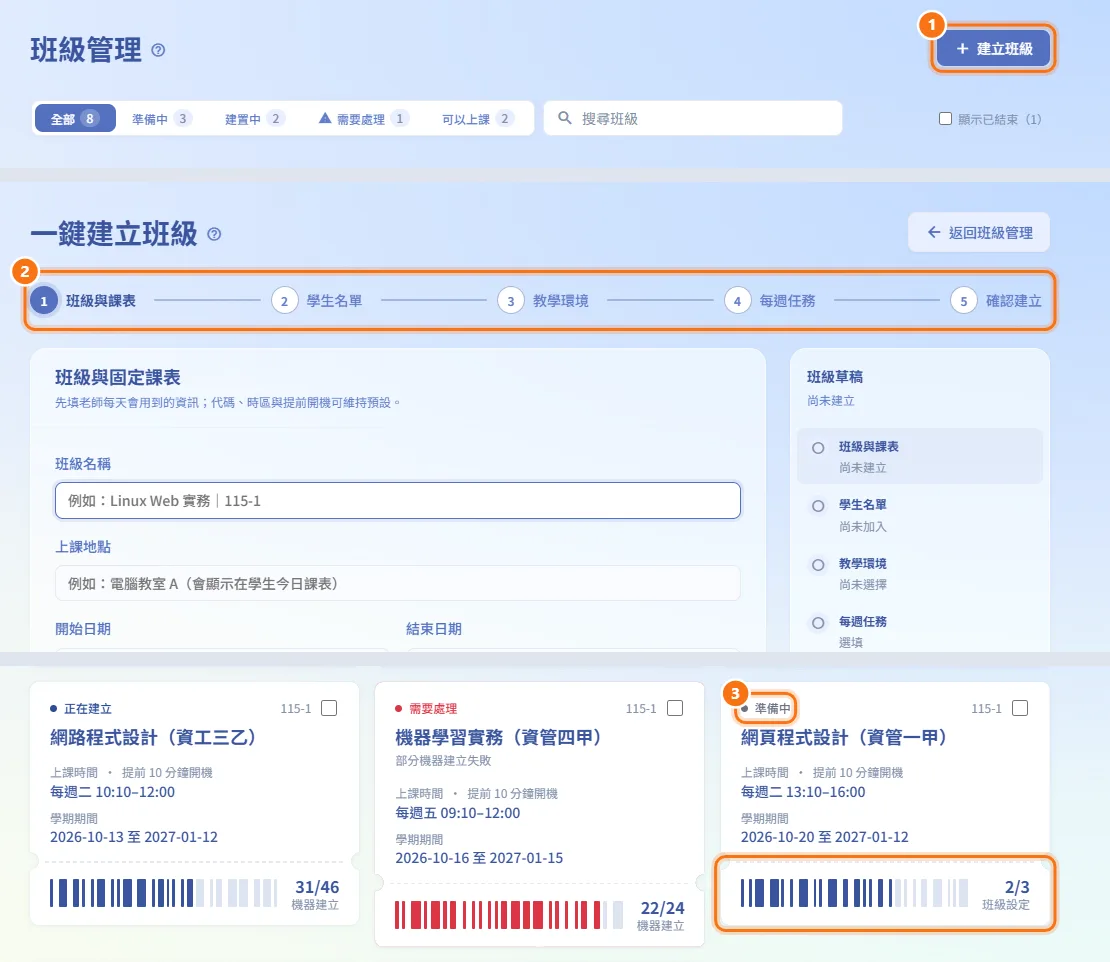Viewport: 1110px width, 962px height.
Task: Select 教學環境 item in draft sidebar
Action: click(920, 573)
